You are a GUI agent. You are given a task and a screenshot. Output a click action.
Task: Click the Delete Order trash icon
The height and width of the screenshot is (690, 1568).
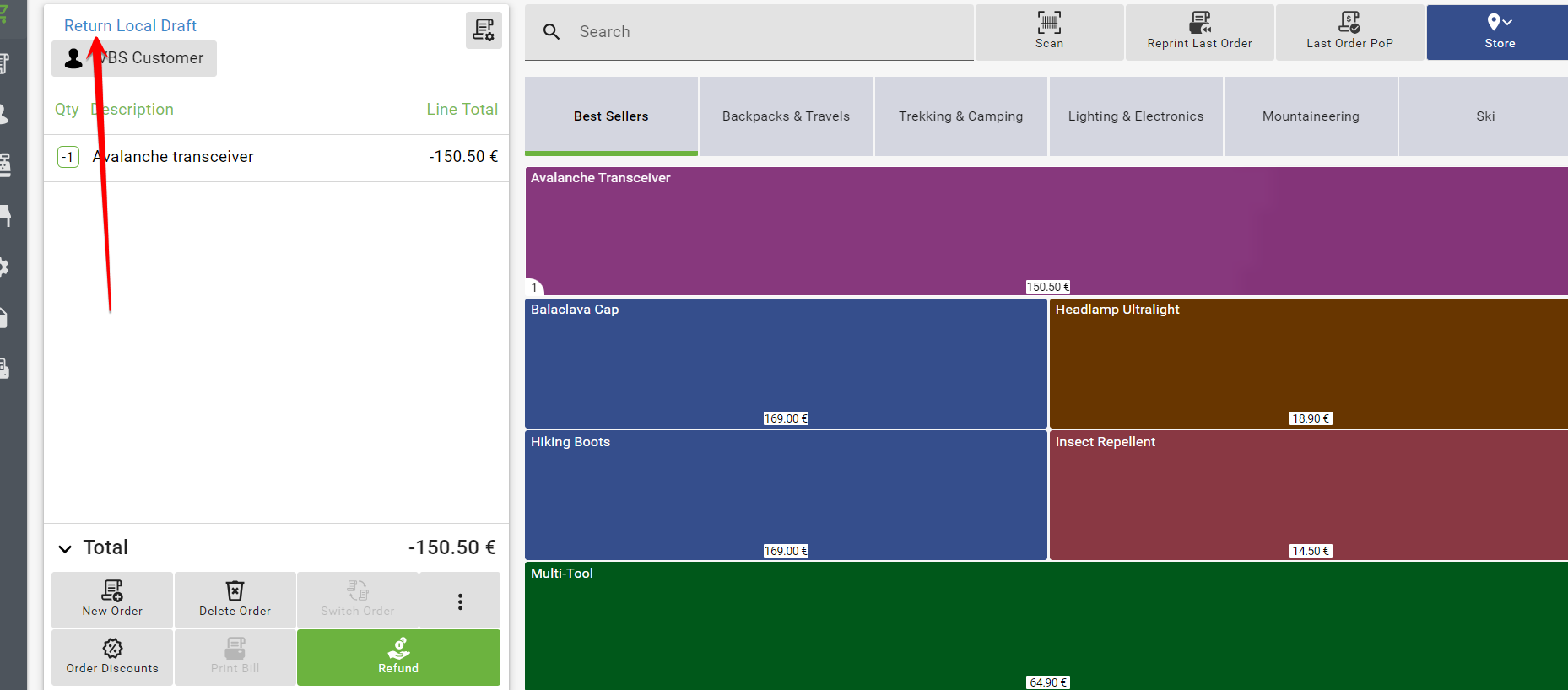(235, 591)
